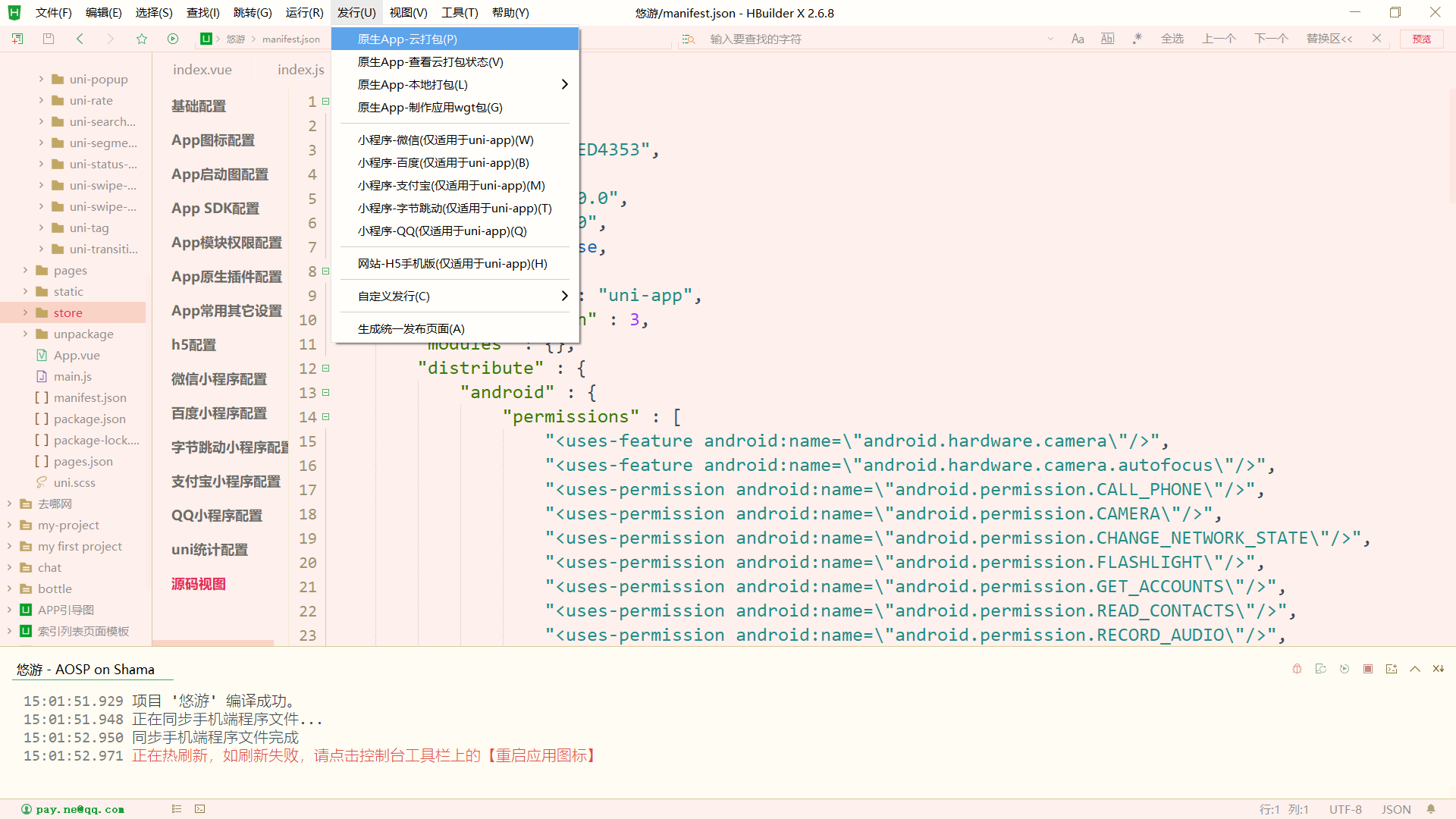Open the debug bug icon in console toolbar
1456x819 pixels.
1297,669
